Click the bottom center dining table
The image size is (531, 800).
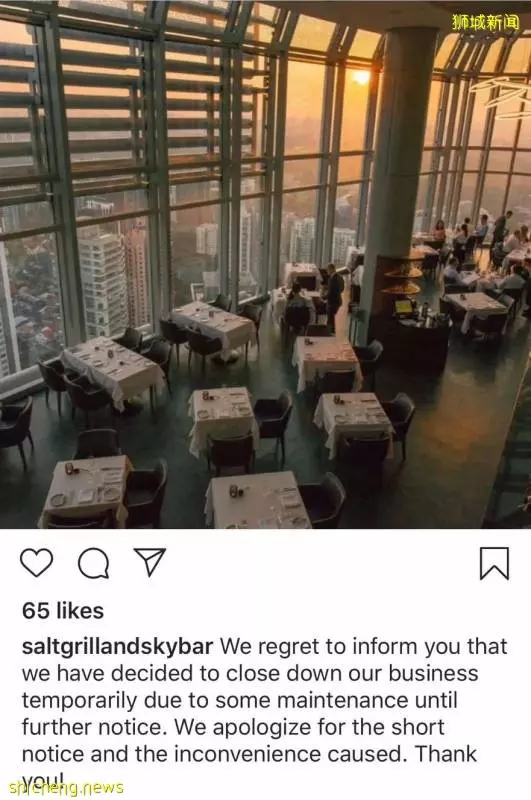pos(257,500)
